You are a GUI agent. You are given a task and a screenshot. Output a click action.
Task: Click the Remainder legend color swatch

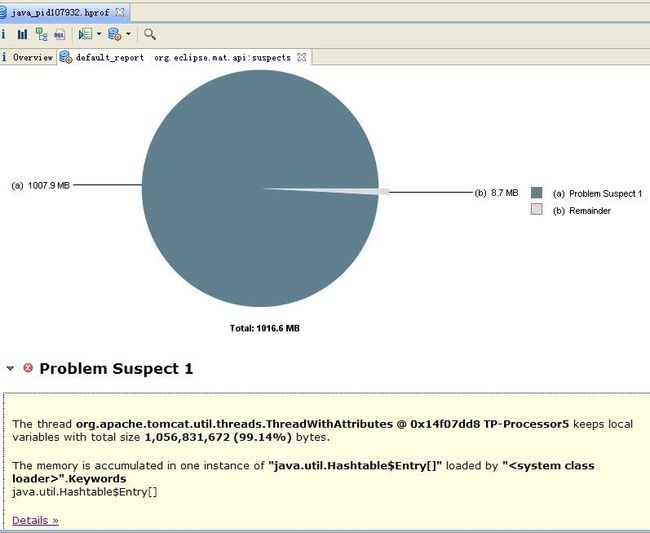pyautogui.click(x=536, y=209)
